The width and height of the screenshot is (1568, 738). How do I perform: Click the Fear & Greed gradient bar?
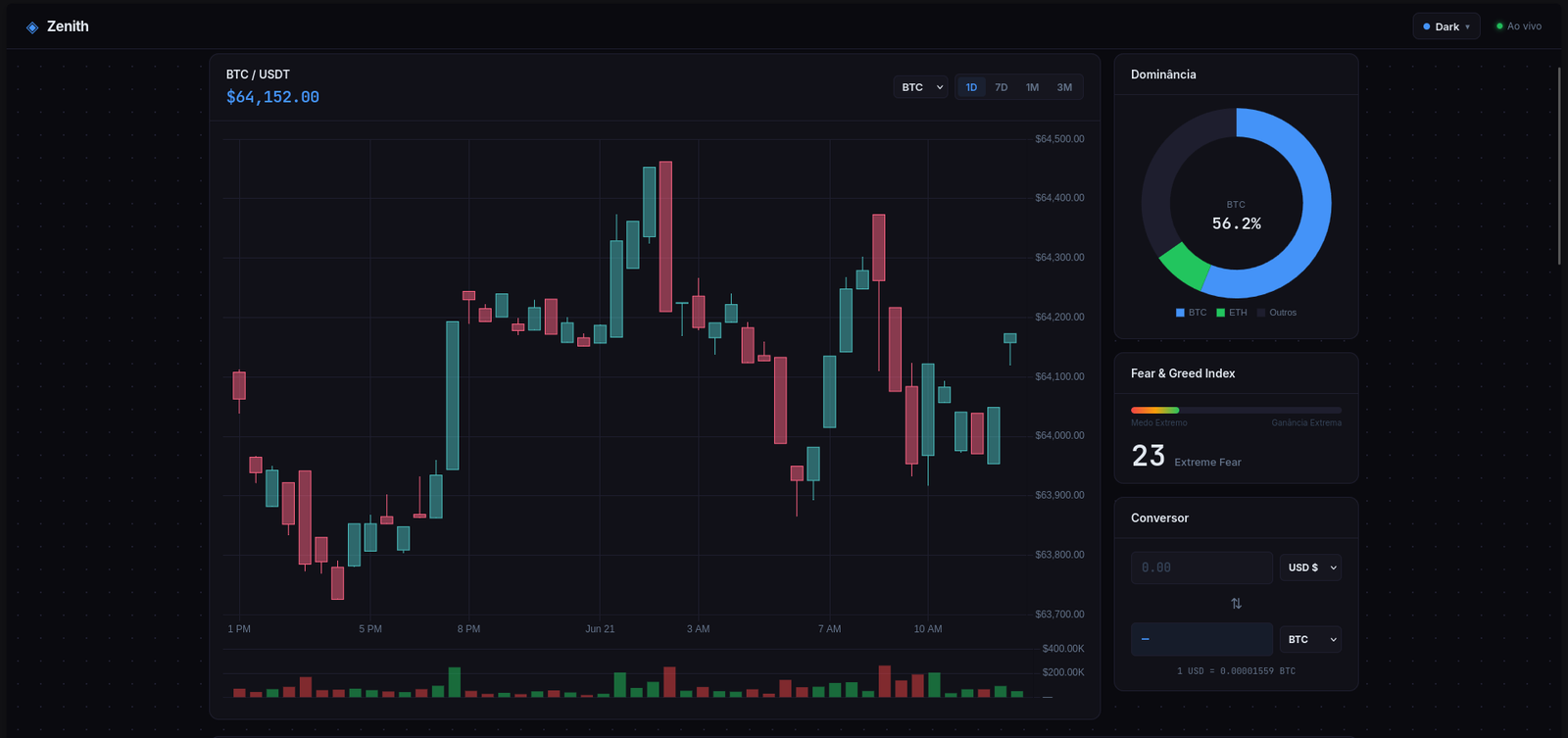point(1236,410)
